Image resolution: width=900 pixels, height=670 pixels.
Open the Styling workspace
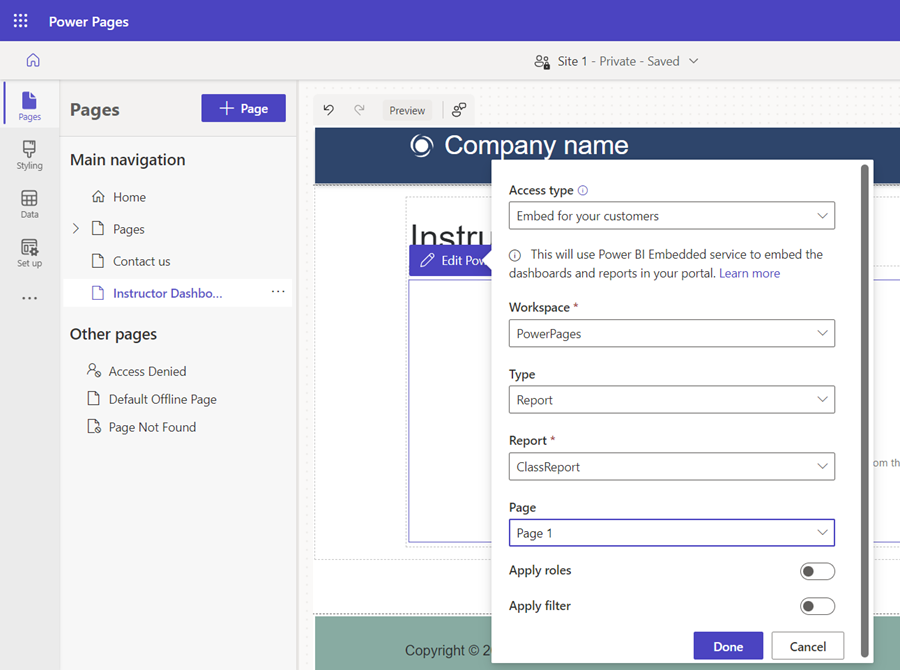coord(29,155)
